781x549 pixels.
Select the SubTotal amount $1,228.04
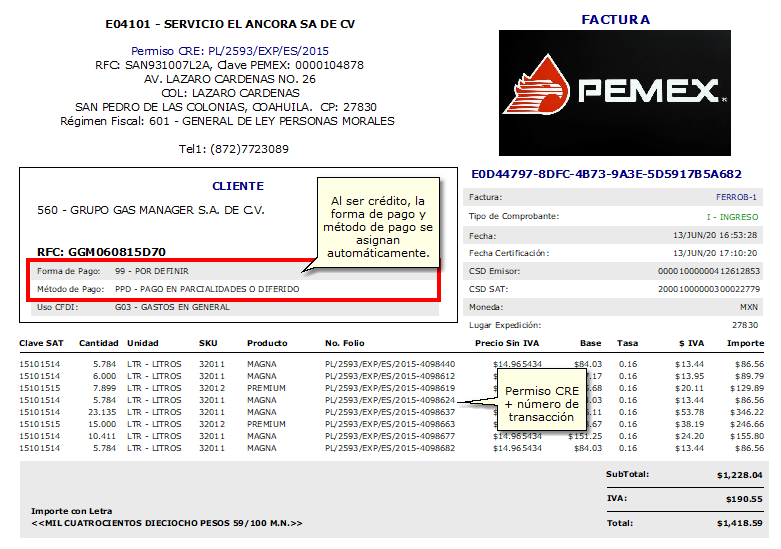(739, 475)
